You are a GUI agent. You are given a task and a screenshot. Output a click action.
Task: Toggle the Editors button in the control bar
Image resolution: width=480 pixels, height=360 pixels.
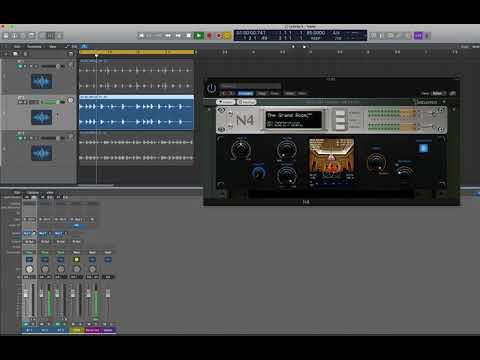(59, 35)
